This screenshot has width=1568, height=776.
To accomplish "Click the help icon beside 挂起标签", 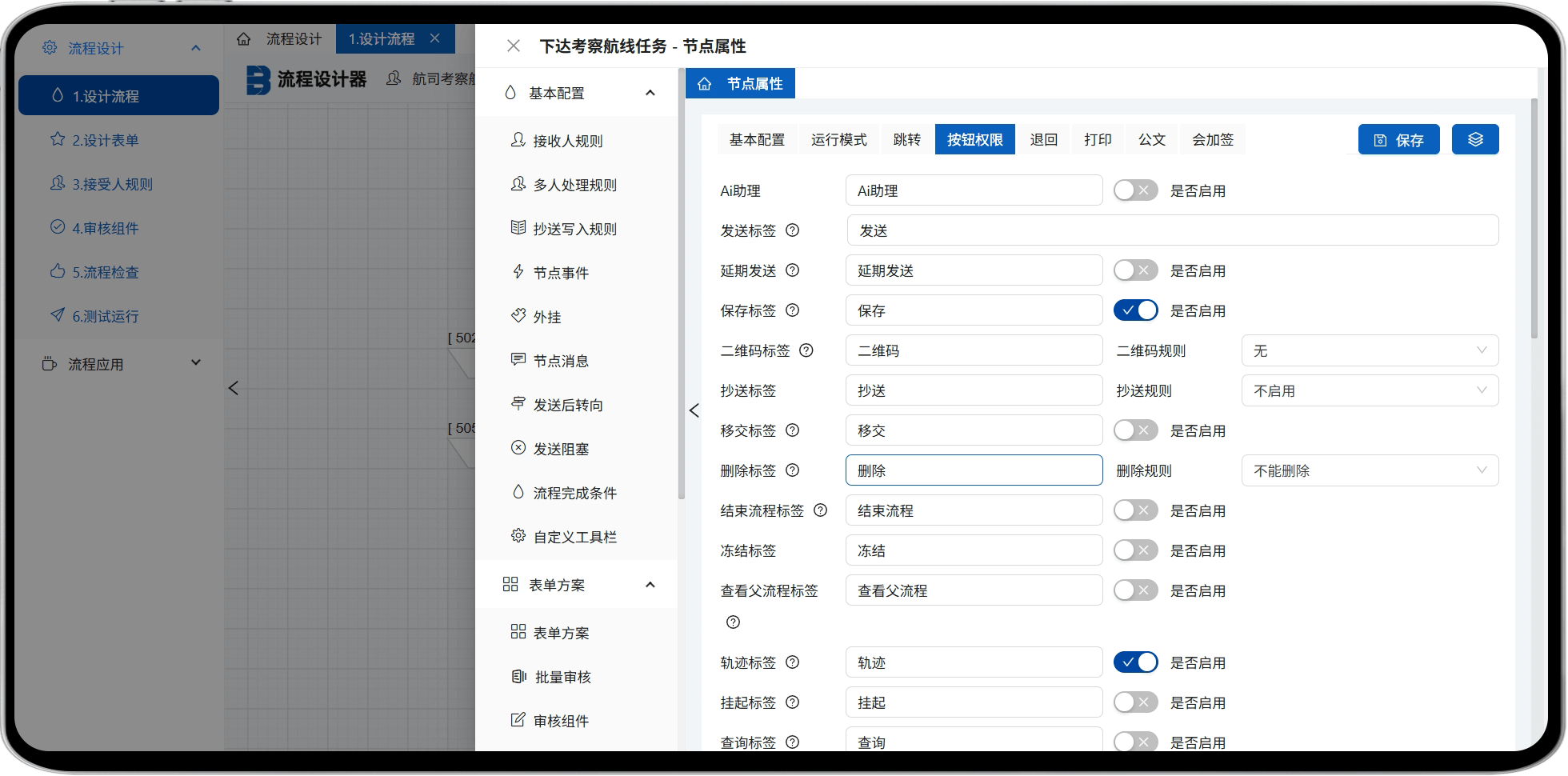I will [792, 702].
